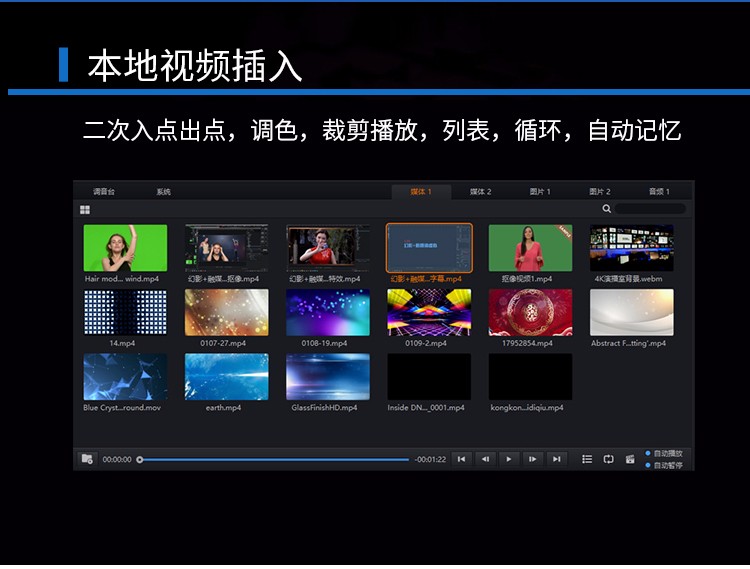The height and width of the screenshot is (569, 750).
Task: Enable the 自动播放 option
Action: [x=648, y=453]
